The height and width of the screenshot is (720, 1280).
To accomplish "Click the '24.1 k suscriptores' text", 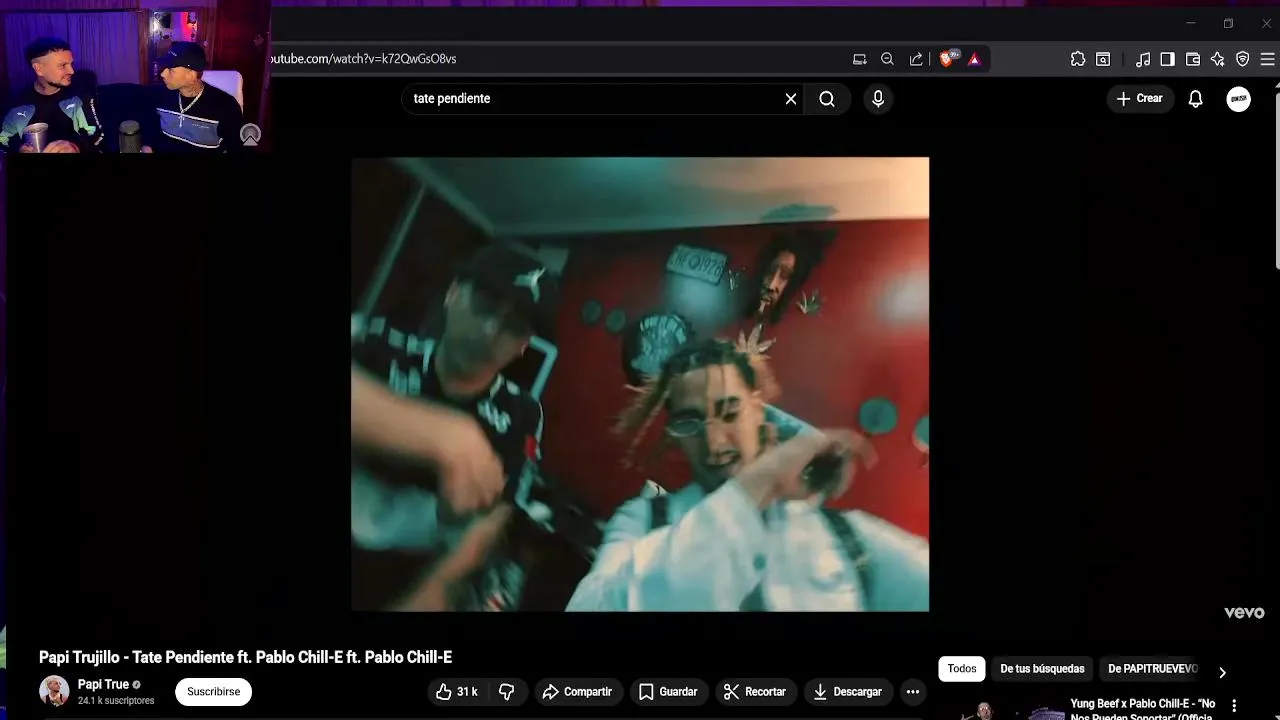I will (x=116, y=701).
